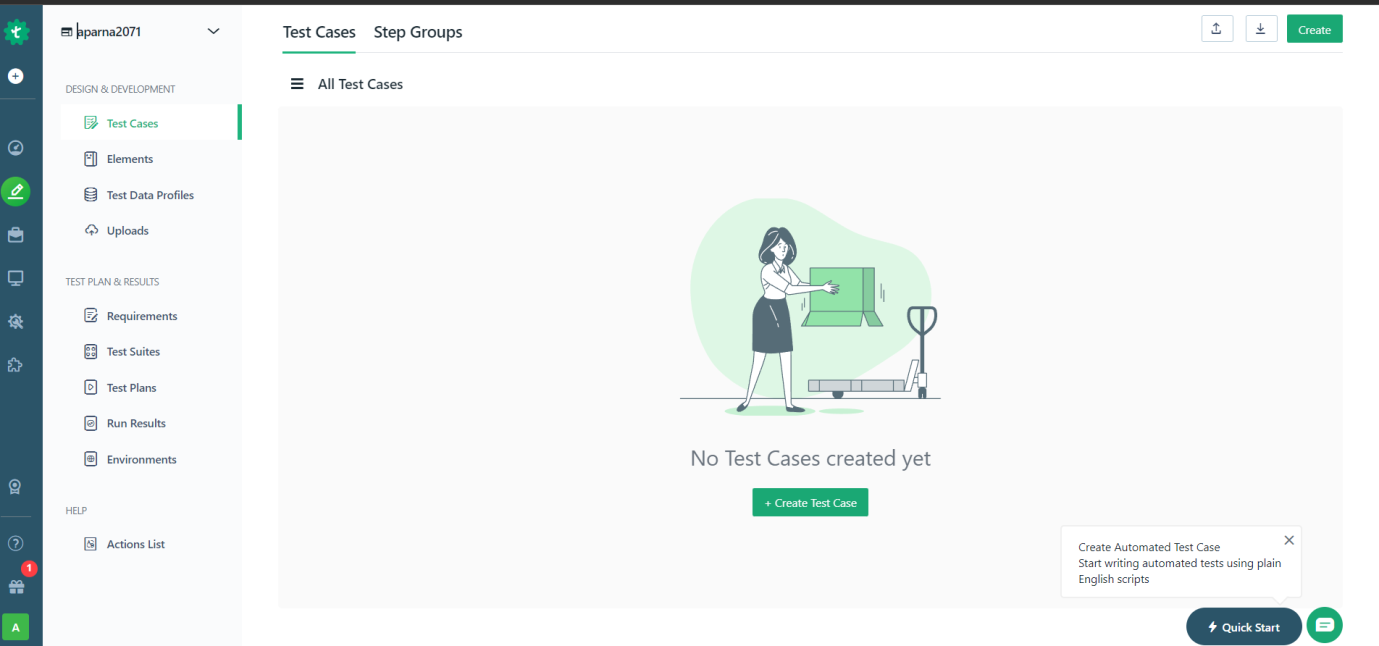Click the gear Settings icon in left rail
The height and width of the screenshot is (646, 1379).
click(16, 321)
